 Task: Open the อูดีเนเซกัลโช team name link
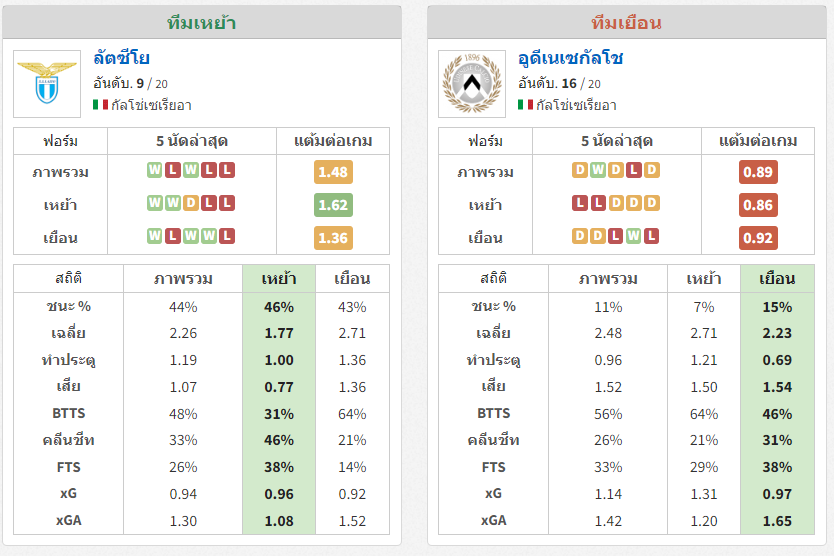point(571,57)
